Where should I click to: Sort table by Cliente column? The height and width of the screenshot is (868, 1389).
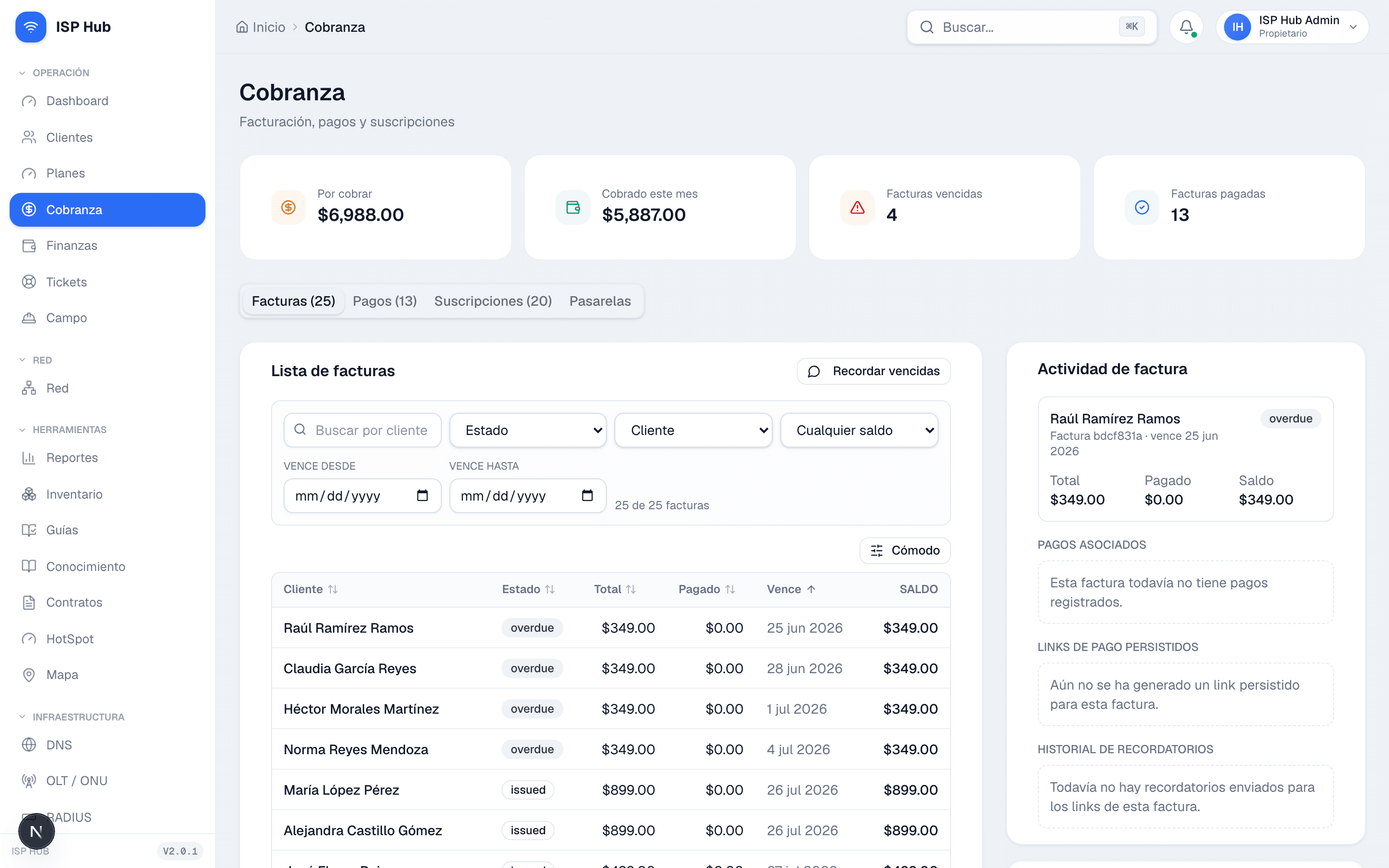tap(311, 589)
